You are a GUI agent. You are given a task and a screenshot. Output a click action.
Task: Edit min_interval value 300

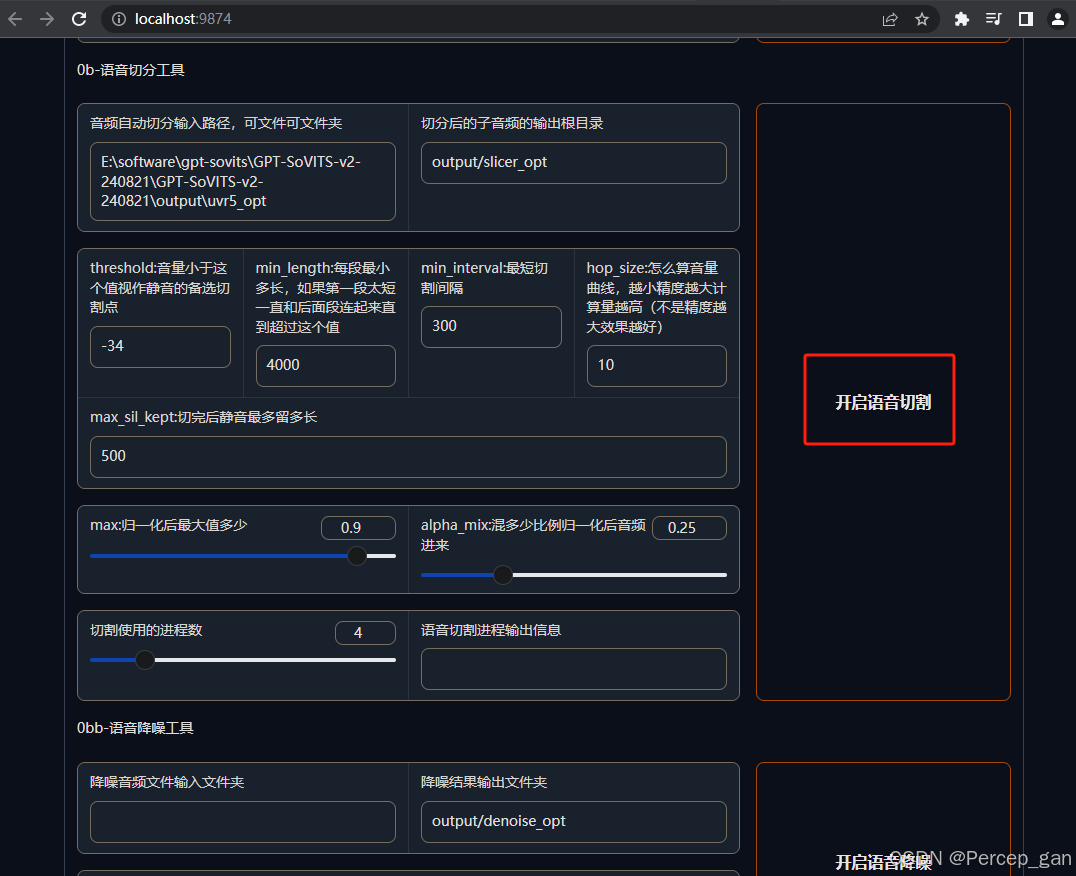[491, 327]
